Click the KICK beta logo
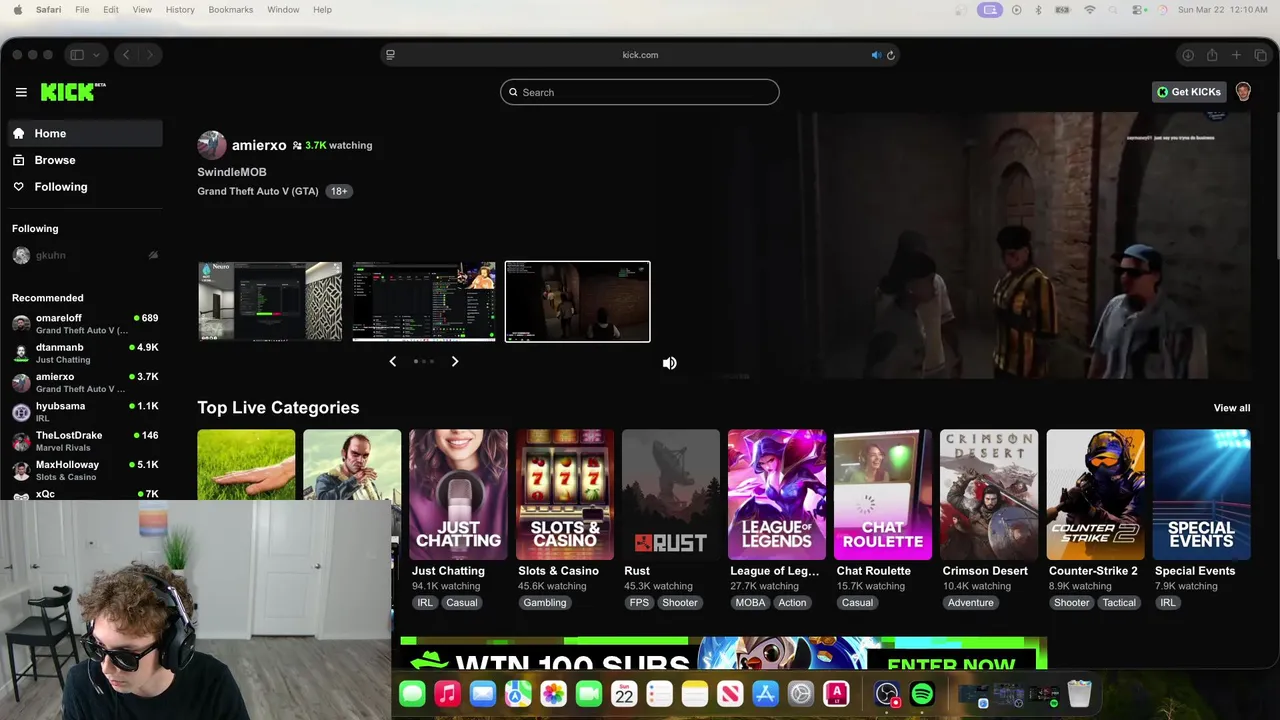 coord(73,92)
